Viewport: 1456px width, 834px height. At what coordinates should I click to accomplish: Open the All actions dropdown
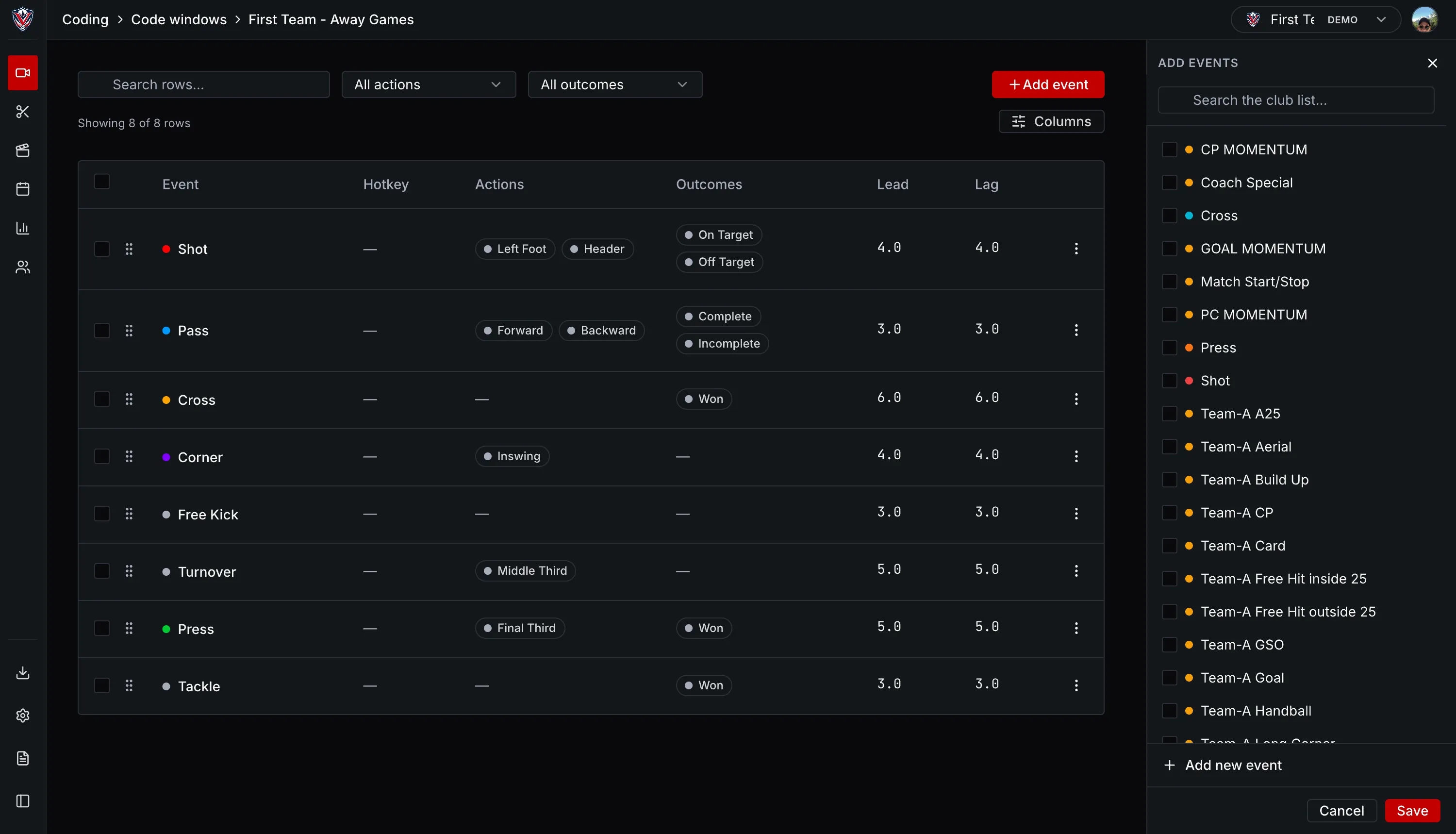tap(429, 85)
